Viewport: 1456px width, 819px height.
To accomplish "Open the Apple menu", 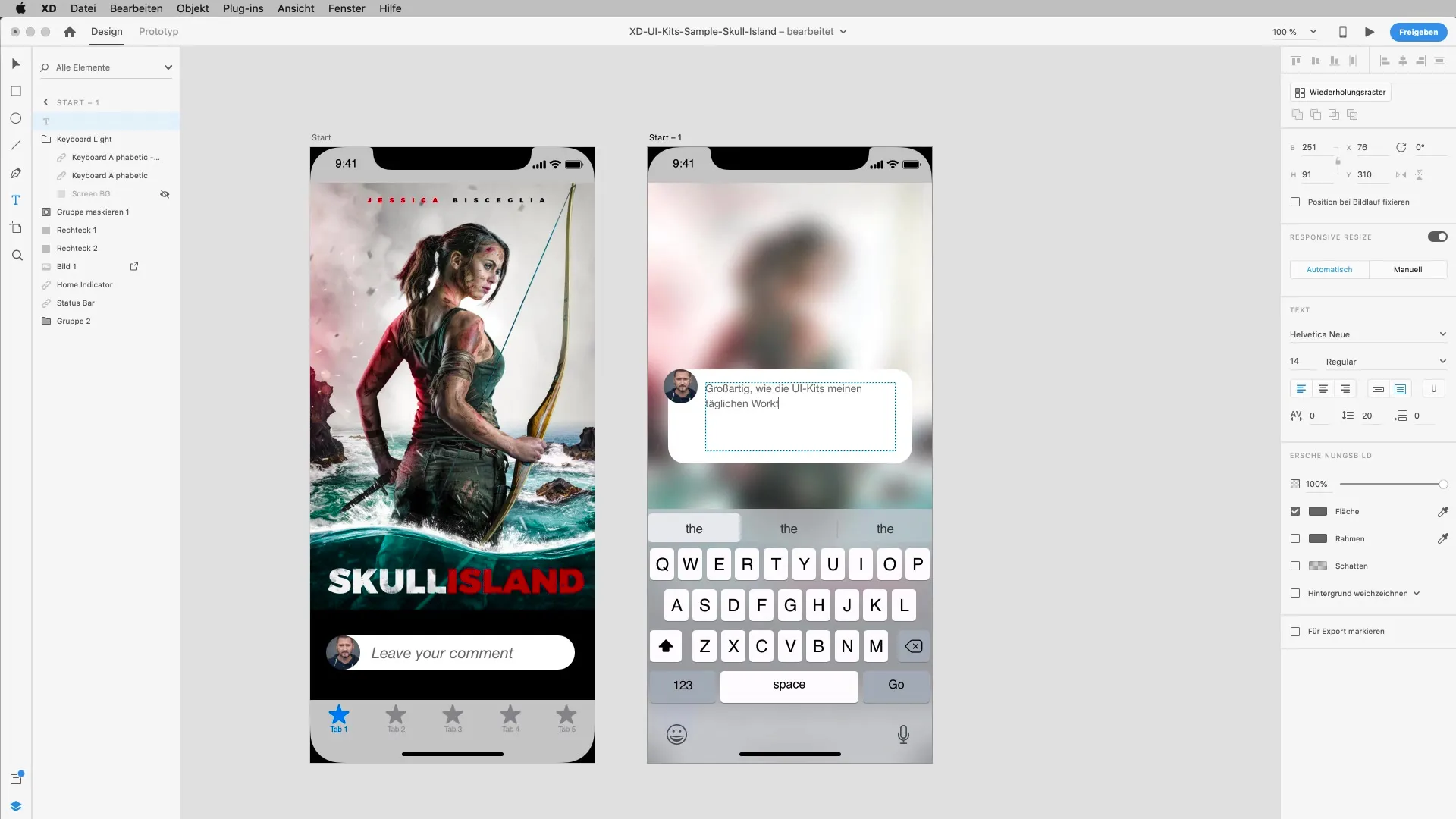I will coord(20,8).
